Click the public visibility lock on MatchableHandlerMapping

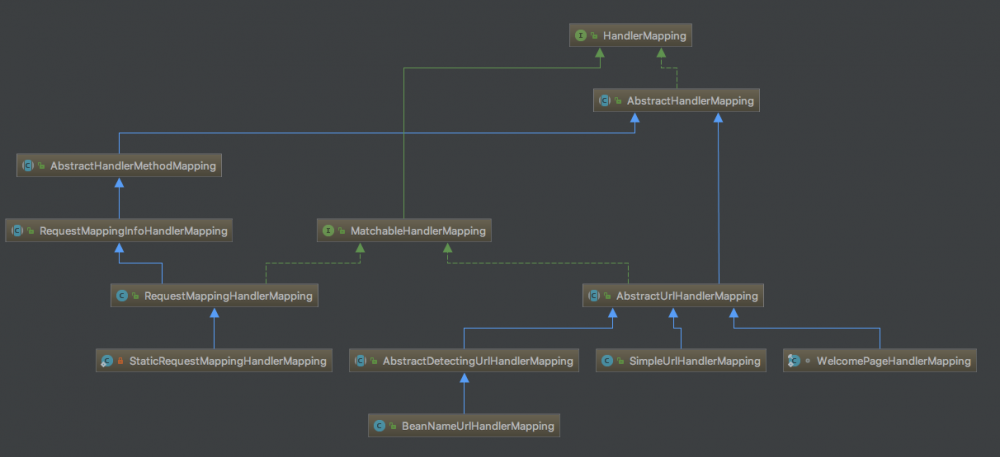[x=342, y=231]
